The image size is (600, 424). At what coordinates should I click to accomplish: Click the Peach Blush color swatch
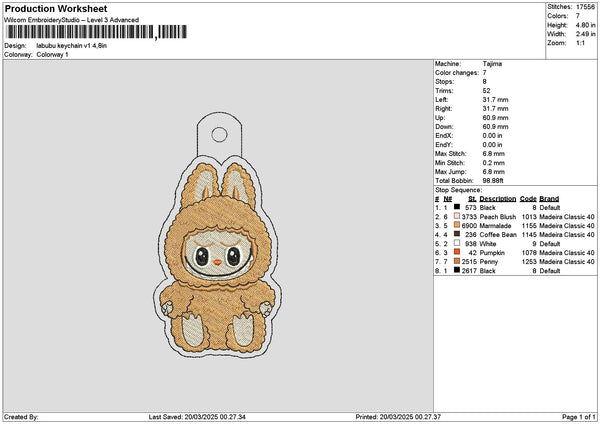(457, 216)
